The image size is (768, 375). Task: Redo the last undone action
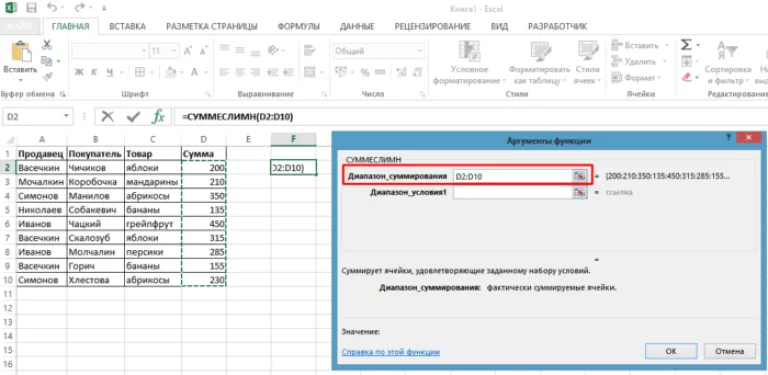point(80,8)
